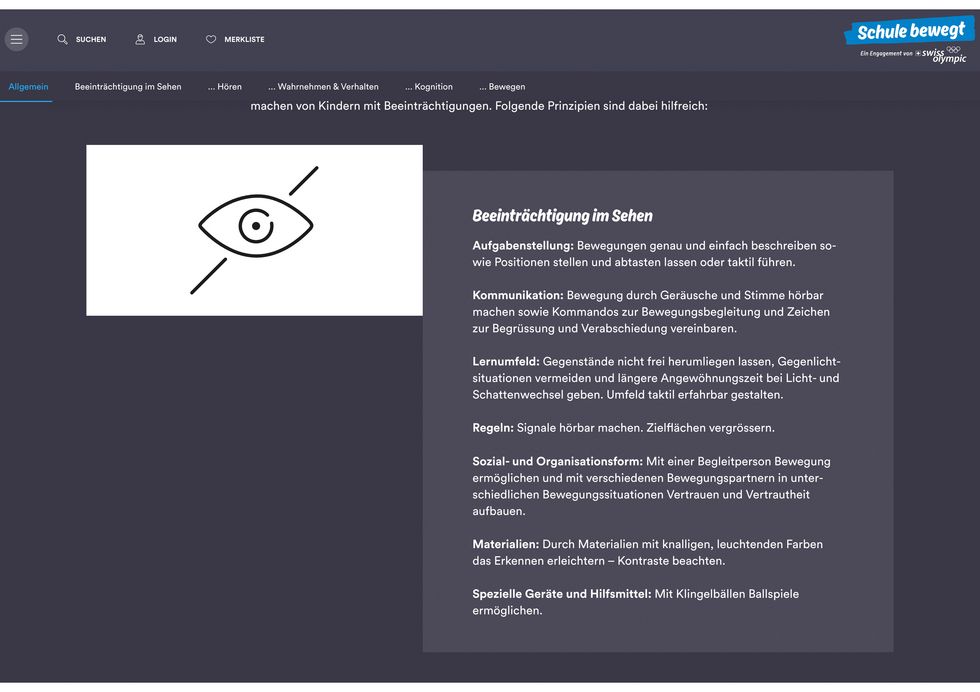Select the SUCHEN text label
980x692 pixels.
pyautogui.click(x=91, y=40)
